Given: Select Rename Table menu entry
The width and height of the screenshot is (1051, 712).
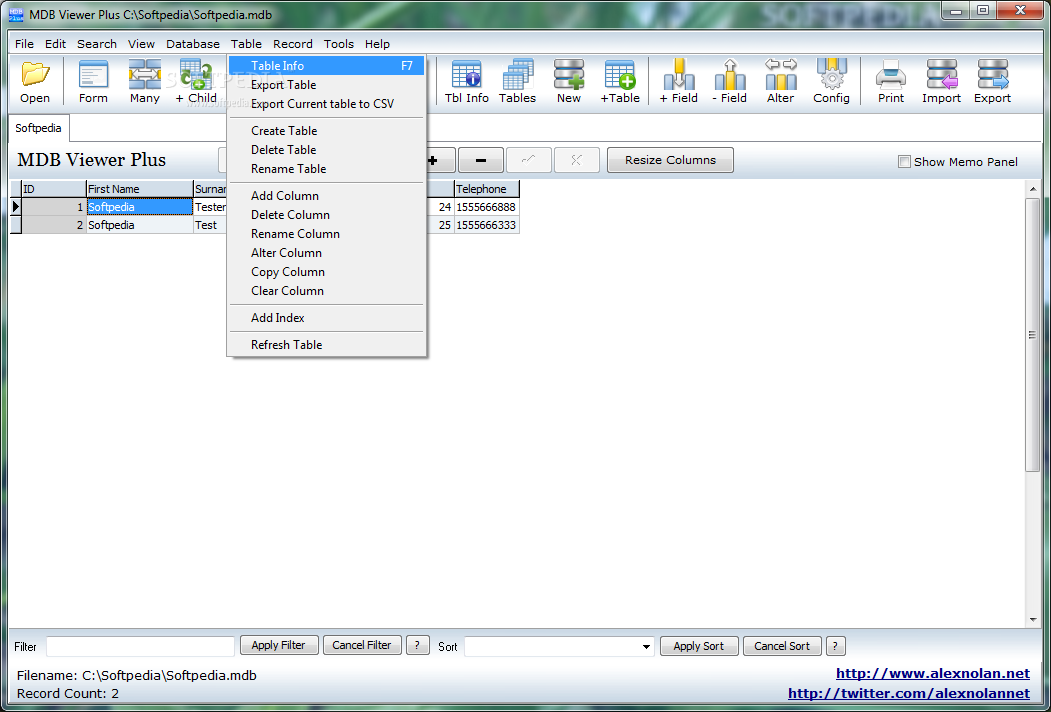Looking at the screenshot, I should click(x=326, y=169).
